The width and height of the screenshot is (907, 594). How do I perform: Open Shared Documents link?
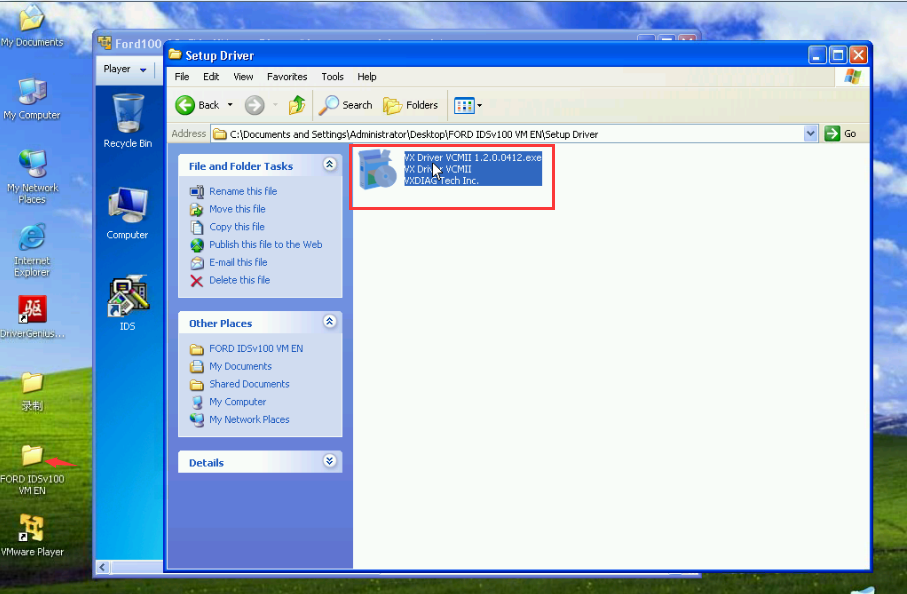pyautogui.click(x=249, y=384)
